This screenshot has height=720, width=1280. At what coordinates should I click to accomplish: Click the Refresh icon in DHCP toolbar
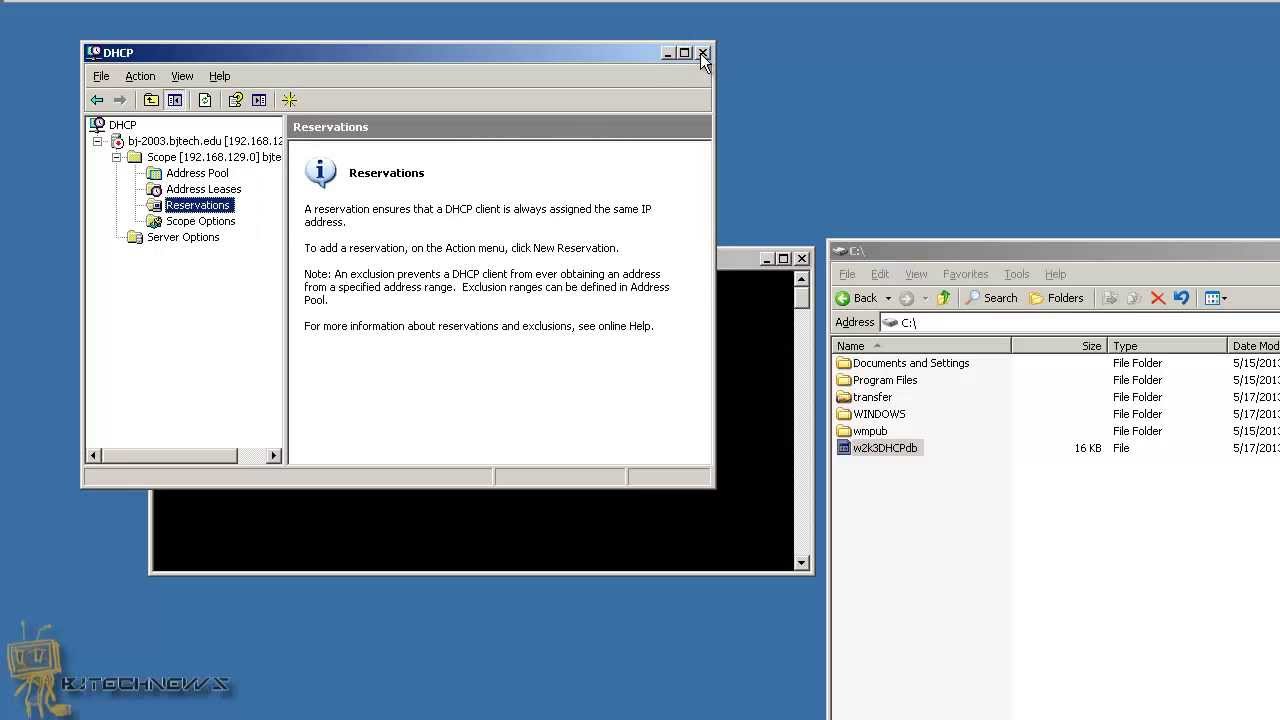coord(205,100)
